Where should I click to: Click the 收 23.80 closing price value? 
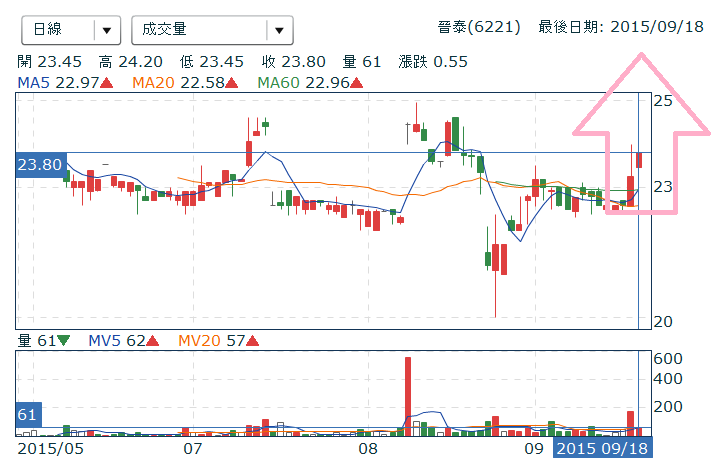click(x=294, y=62)
